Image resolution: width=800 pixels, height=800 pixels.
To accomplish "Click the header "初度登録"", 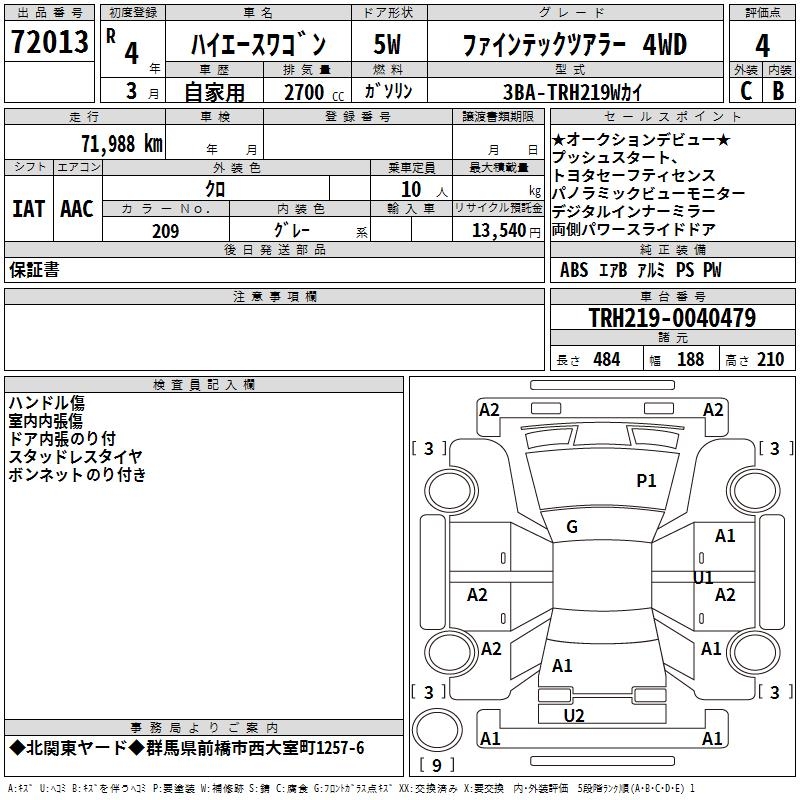I will tap(133, 12).
